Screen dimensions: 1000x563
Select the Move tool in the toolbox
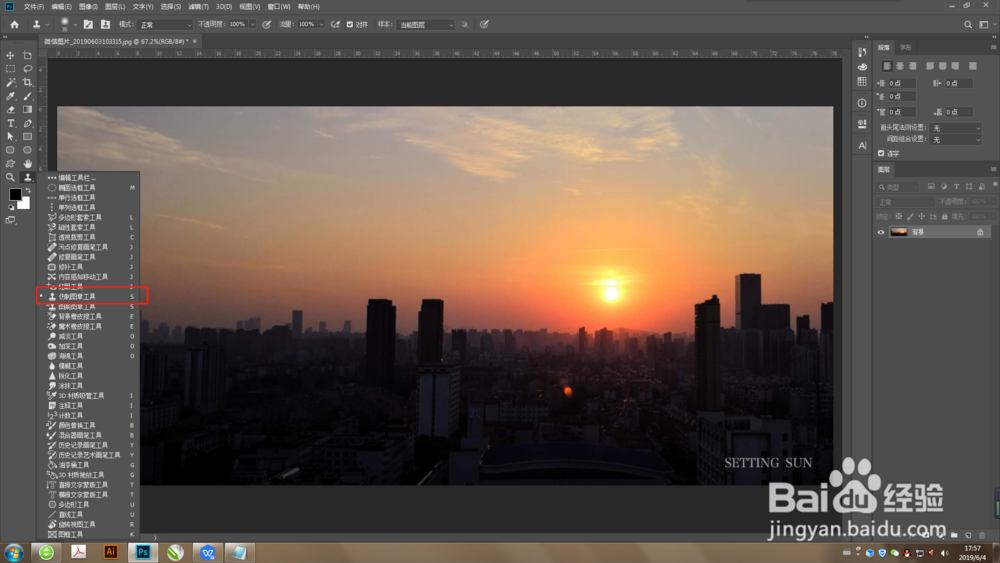pos(10,55)
